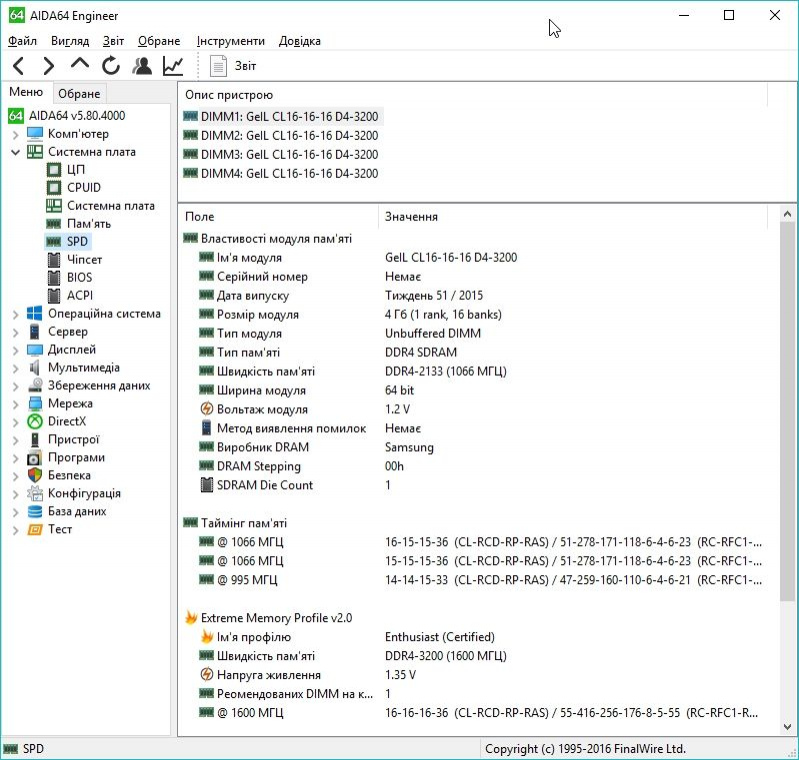Expand the Дисплей tree node
Viewport: 799px width, 760px height.
[15, 350]
